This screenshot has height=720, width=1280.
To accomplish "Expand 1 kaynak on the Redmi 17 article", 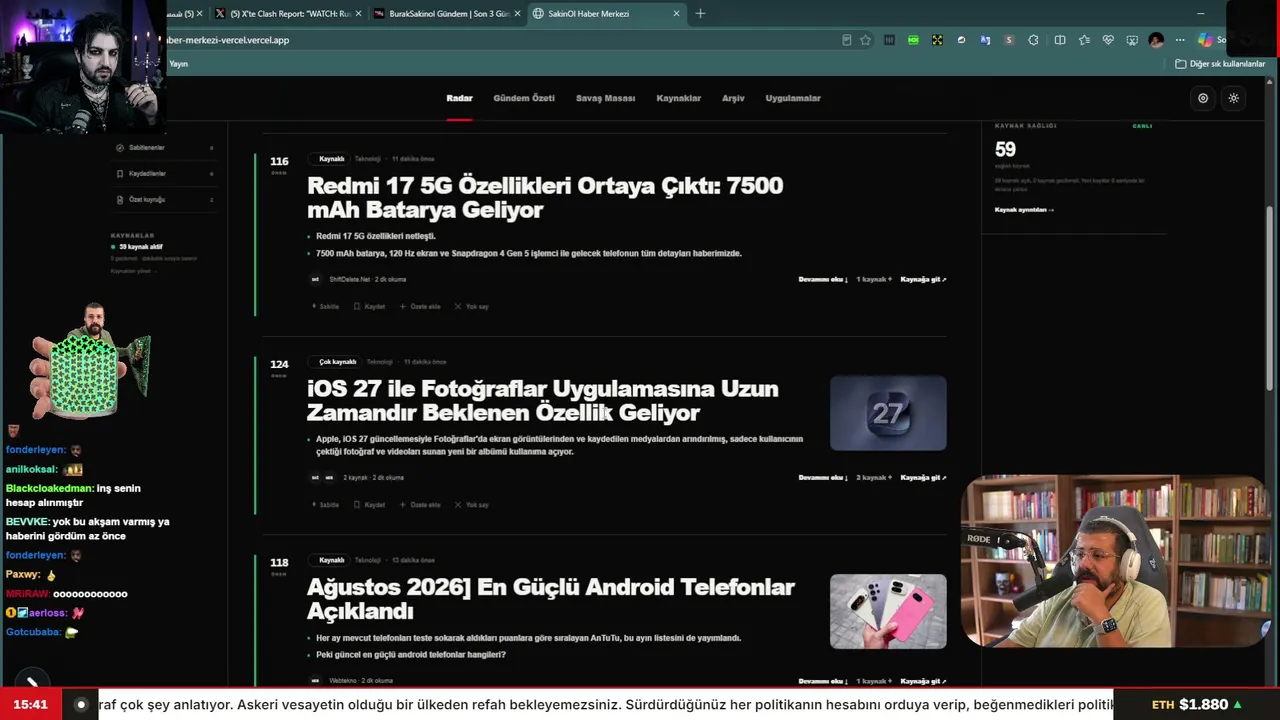I will [x=873, y=280].
